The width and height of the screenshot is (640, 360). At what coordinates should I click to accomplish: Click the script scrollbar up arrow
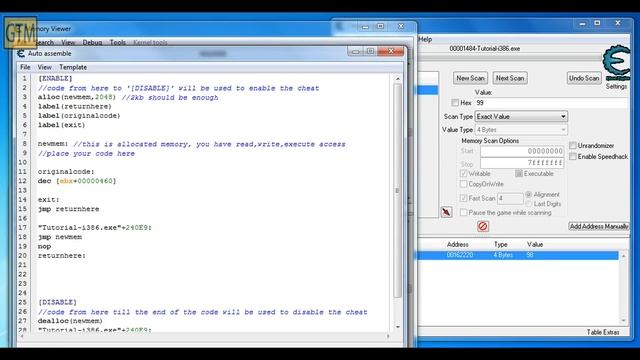398,79
